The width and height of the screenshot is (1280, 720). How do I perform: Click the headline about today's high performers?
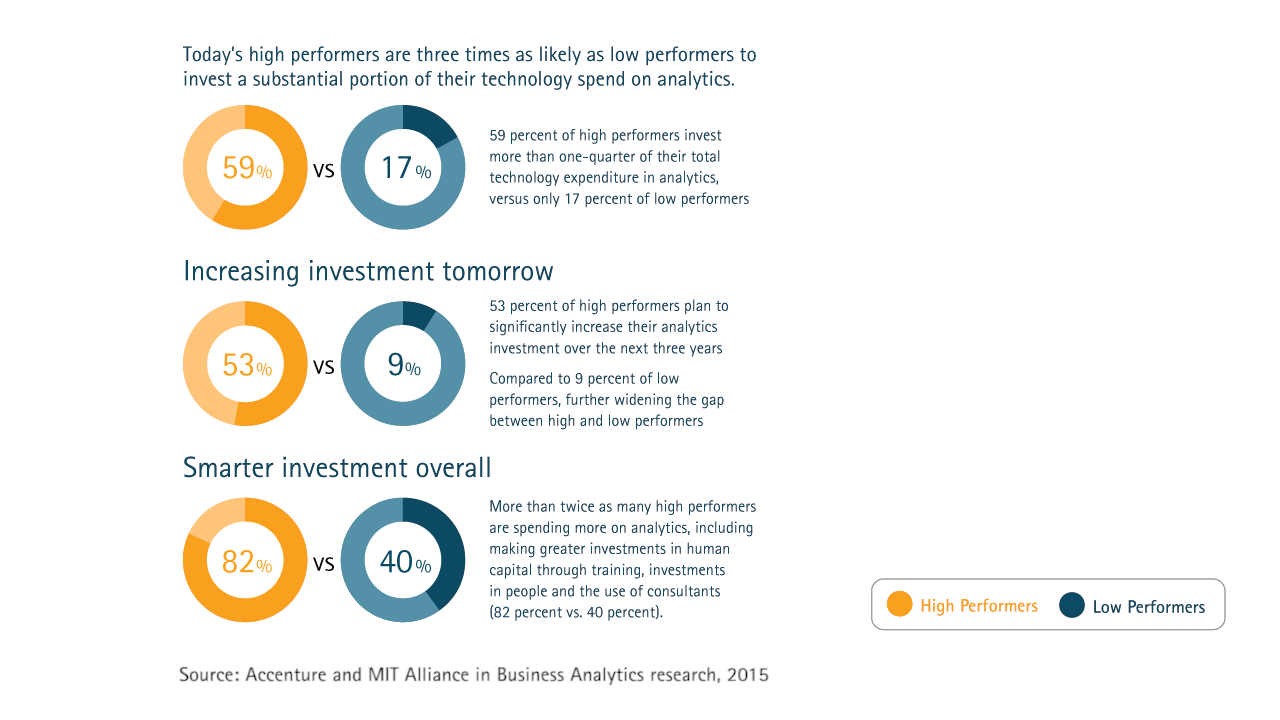[x=469, y=66]
